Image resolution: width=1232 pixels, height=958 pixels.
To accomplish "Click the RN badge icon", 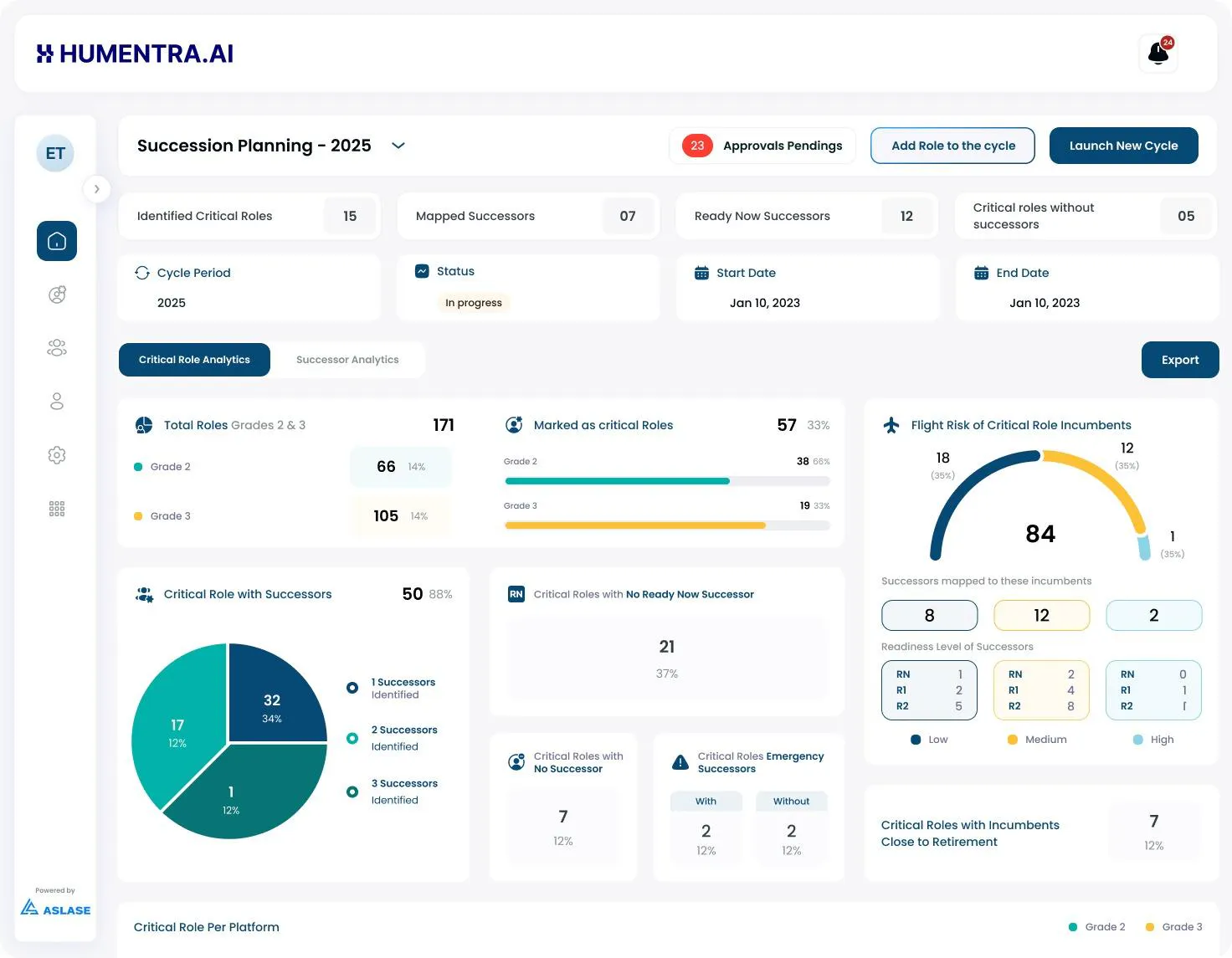I will (x=516, y=594).
